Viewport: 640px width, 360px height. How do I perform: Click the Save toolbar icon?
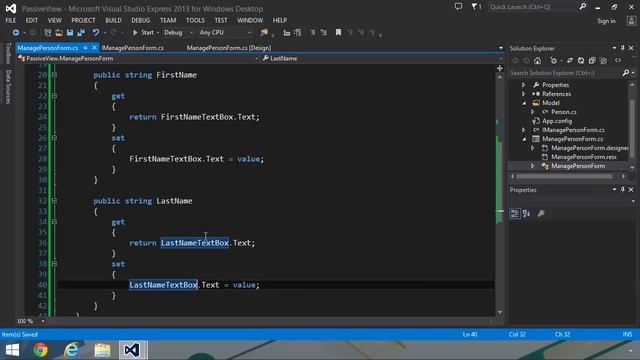coord(70,33)
